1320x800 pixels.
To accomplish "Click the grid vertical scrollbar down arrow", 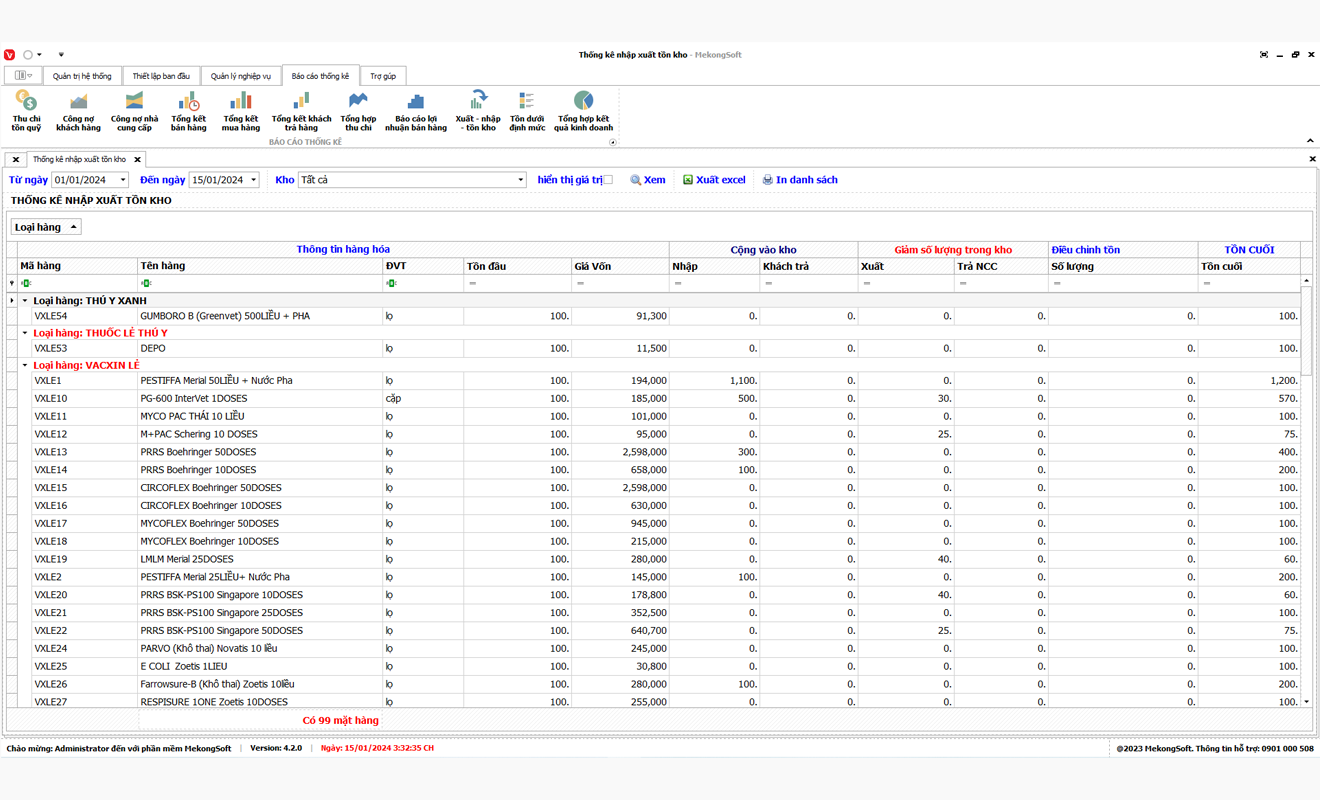I will coord(1307,702).
